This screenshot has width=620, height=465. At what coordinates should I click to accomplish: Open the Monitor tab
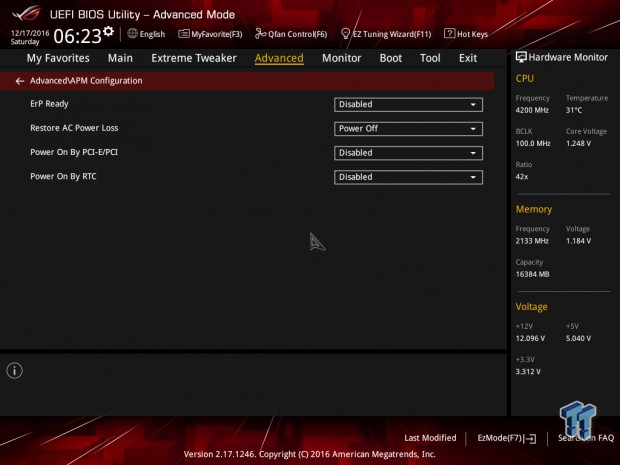pyautogui.click(x=342, y=58)
